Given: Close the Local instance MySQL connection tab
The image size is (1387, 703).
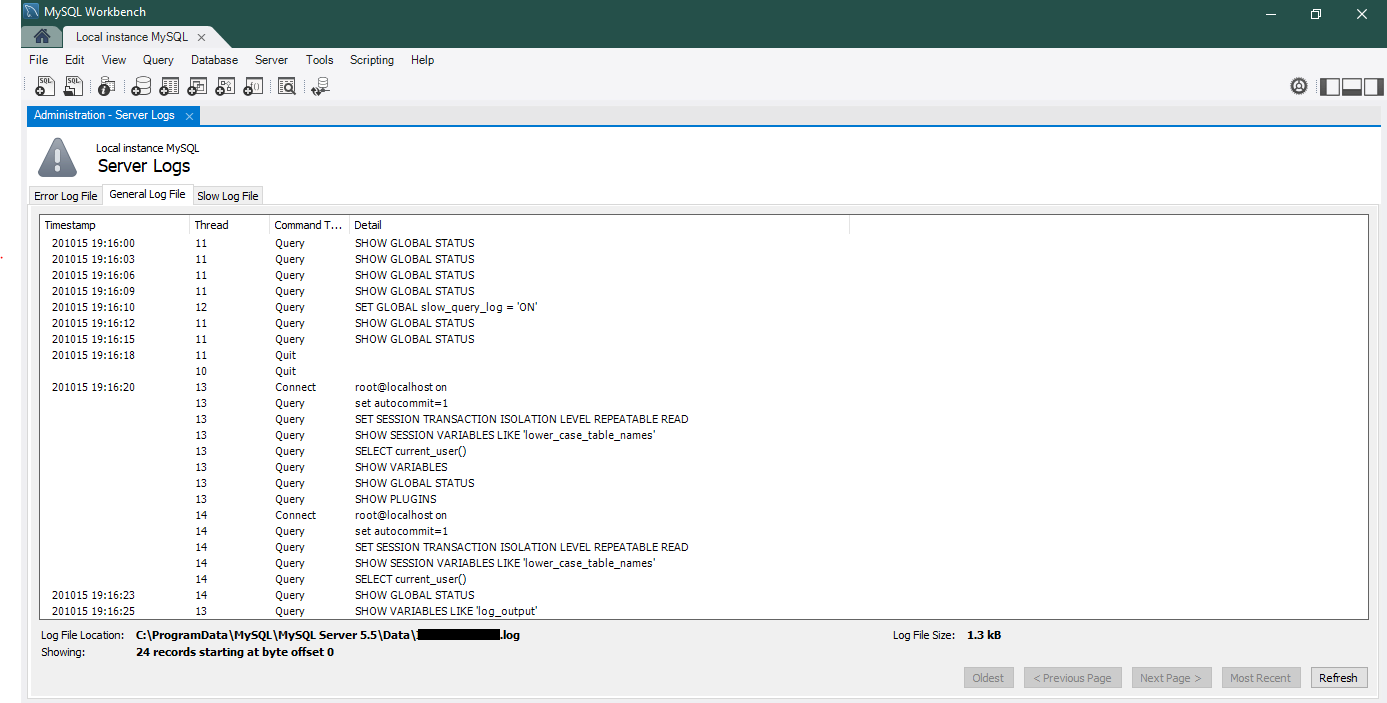Looking at the screenshot, I should (x=201, y=37).
